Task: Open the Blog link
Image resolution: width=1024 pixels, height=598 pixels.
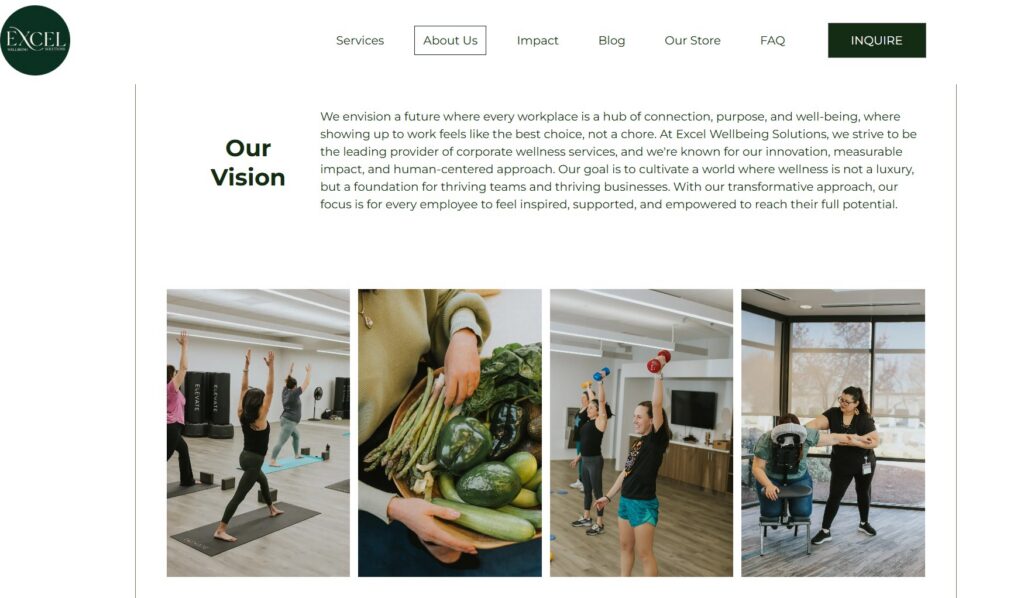Action: click(611, 40)
